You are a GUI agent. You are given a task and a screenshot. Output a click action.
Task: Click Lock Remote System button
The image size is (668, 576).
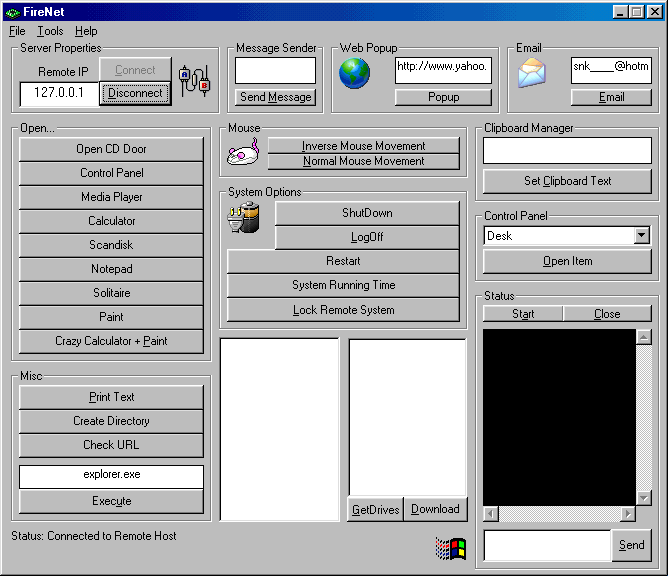point(343,310)
